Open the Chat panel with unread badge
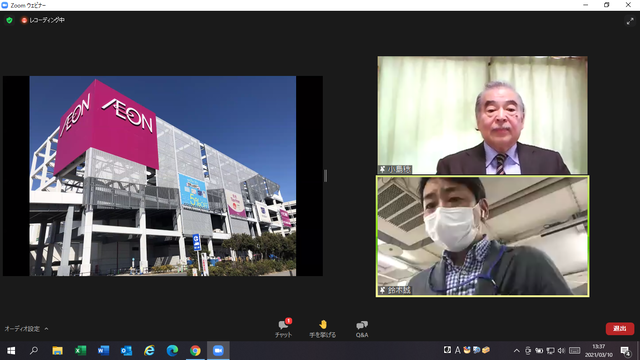Image resolution: width=640 pixels, height=360 pixels. click(x=283, y=329)
